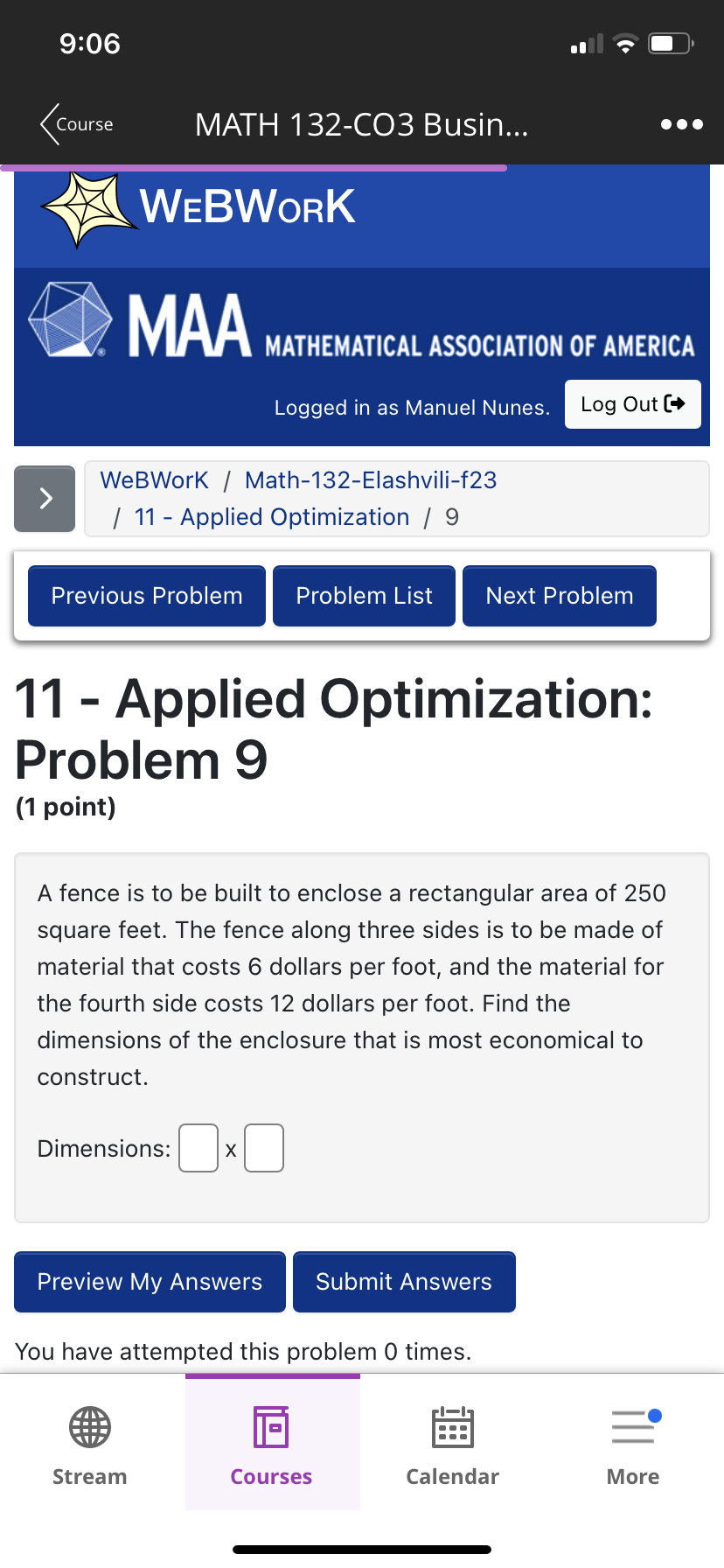Viewport: 724px width, 1568px height.
Task: Open the Calendar icon in bottom bar
Action: coord(452,1426)
